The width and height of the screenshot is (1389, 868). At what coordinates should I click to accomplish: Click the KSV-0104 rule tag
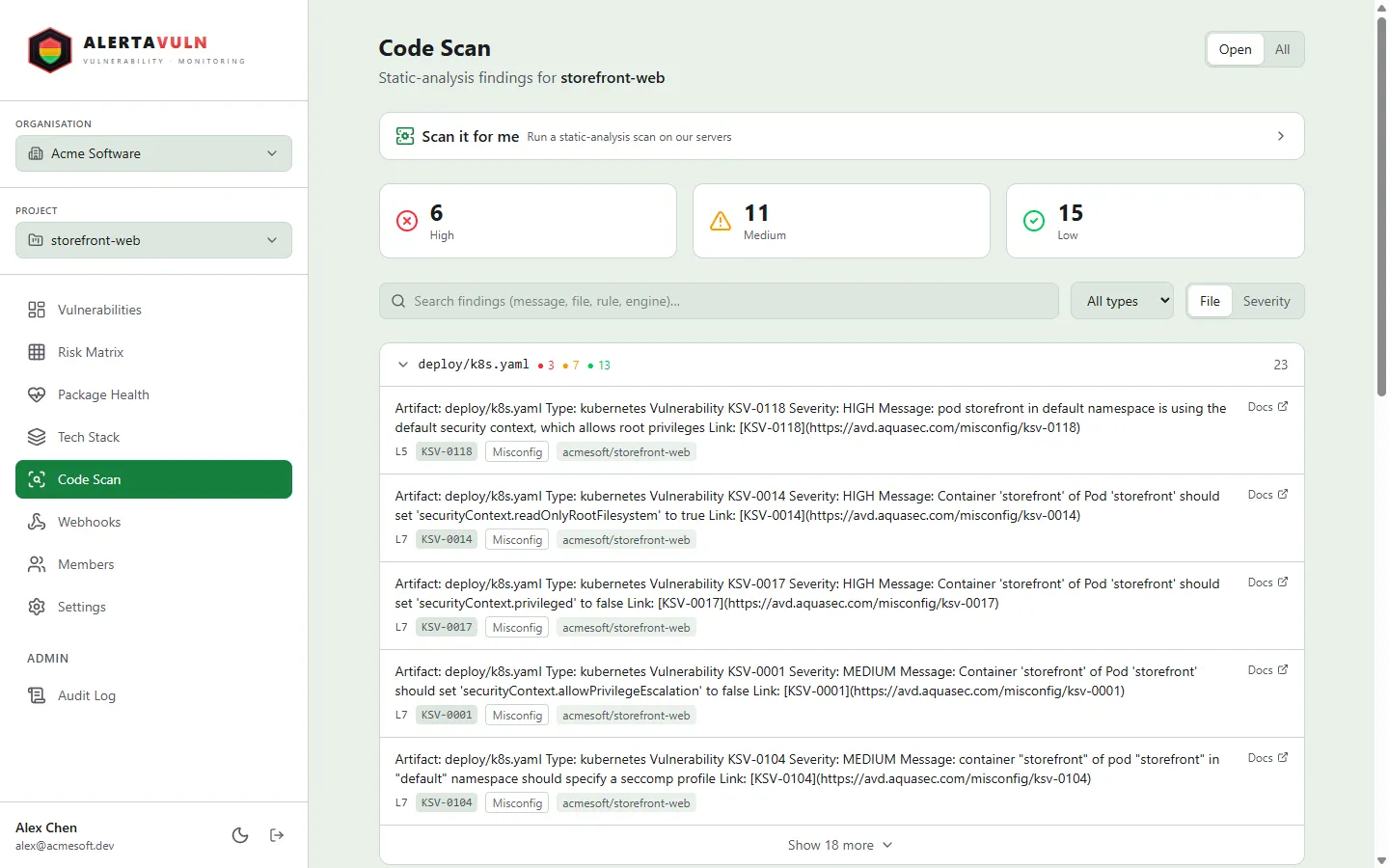point(447,802)
